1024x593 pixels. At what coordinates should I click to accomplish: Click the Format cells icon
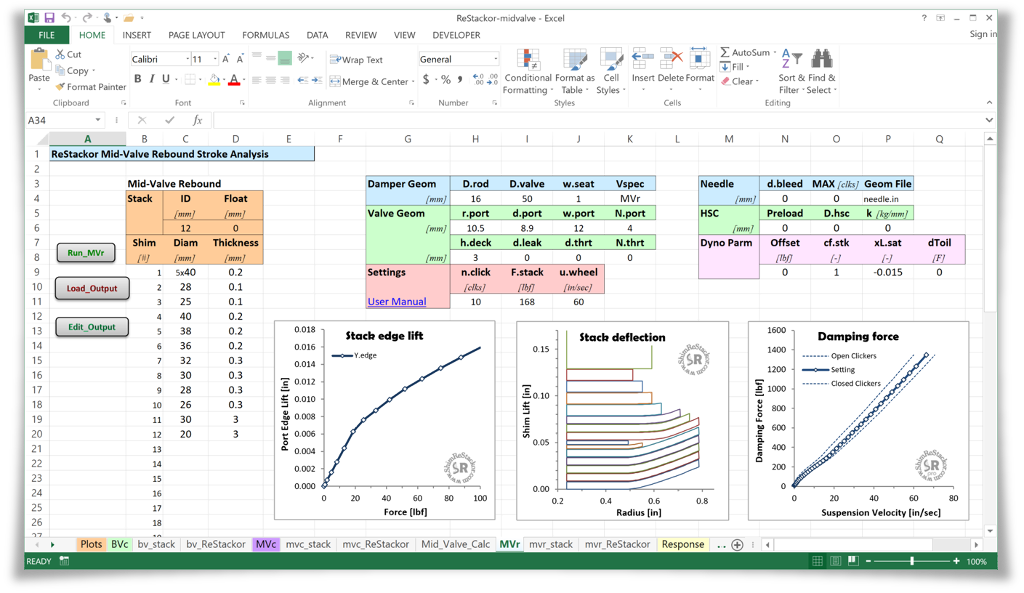699,59
